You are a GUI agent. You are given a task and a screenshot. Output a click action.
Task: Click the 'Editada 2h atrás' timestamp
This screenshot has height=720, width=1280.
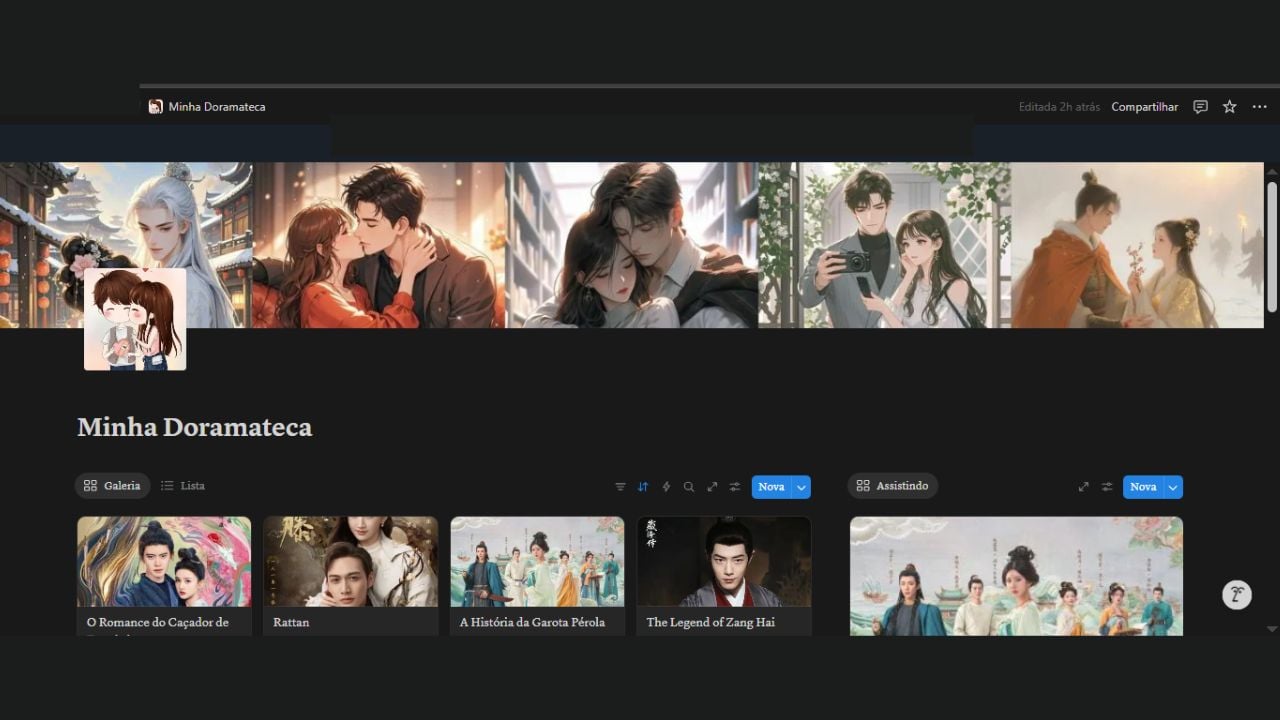(x=1059, y=107)
